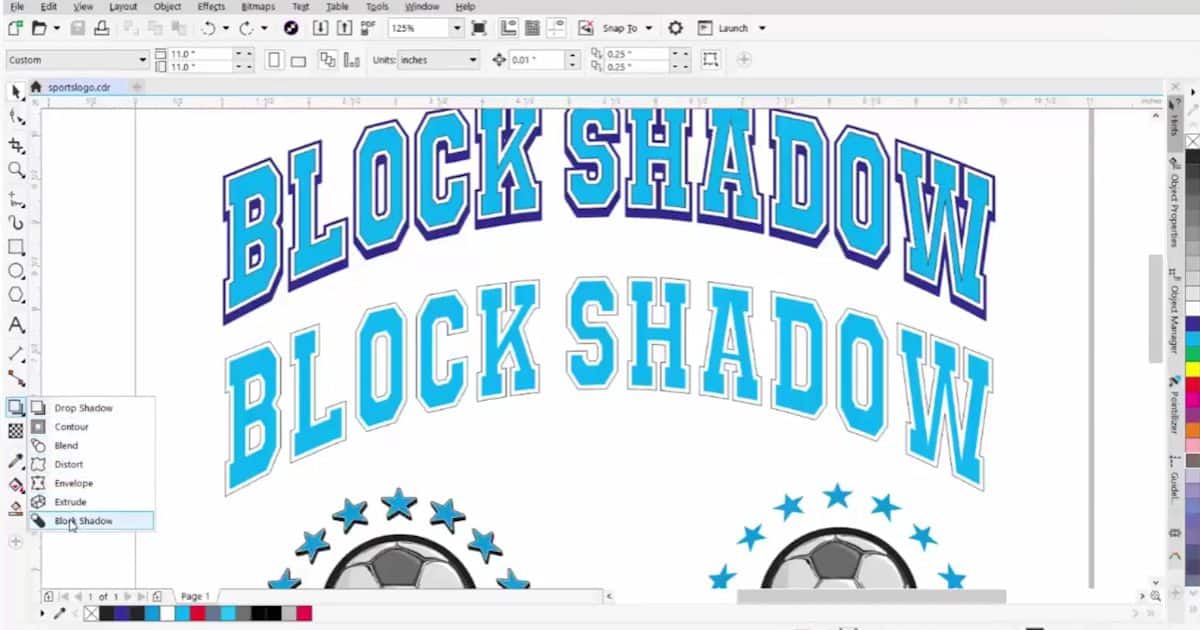The height and width of the screenshot is (630, 1200).
Task: Activate the Zoom tool
Action: (x=14, y=171)
